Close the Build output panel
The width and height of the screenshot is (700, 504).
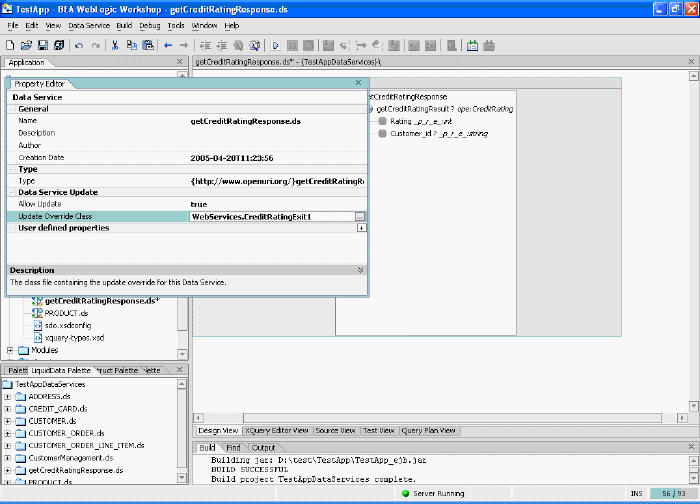pyautogui.click(x=691, y=446)
